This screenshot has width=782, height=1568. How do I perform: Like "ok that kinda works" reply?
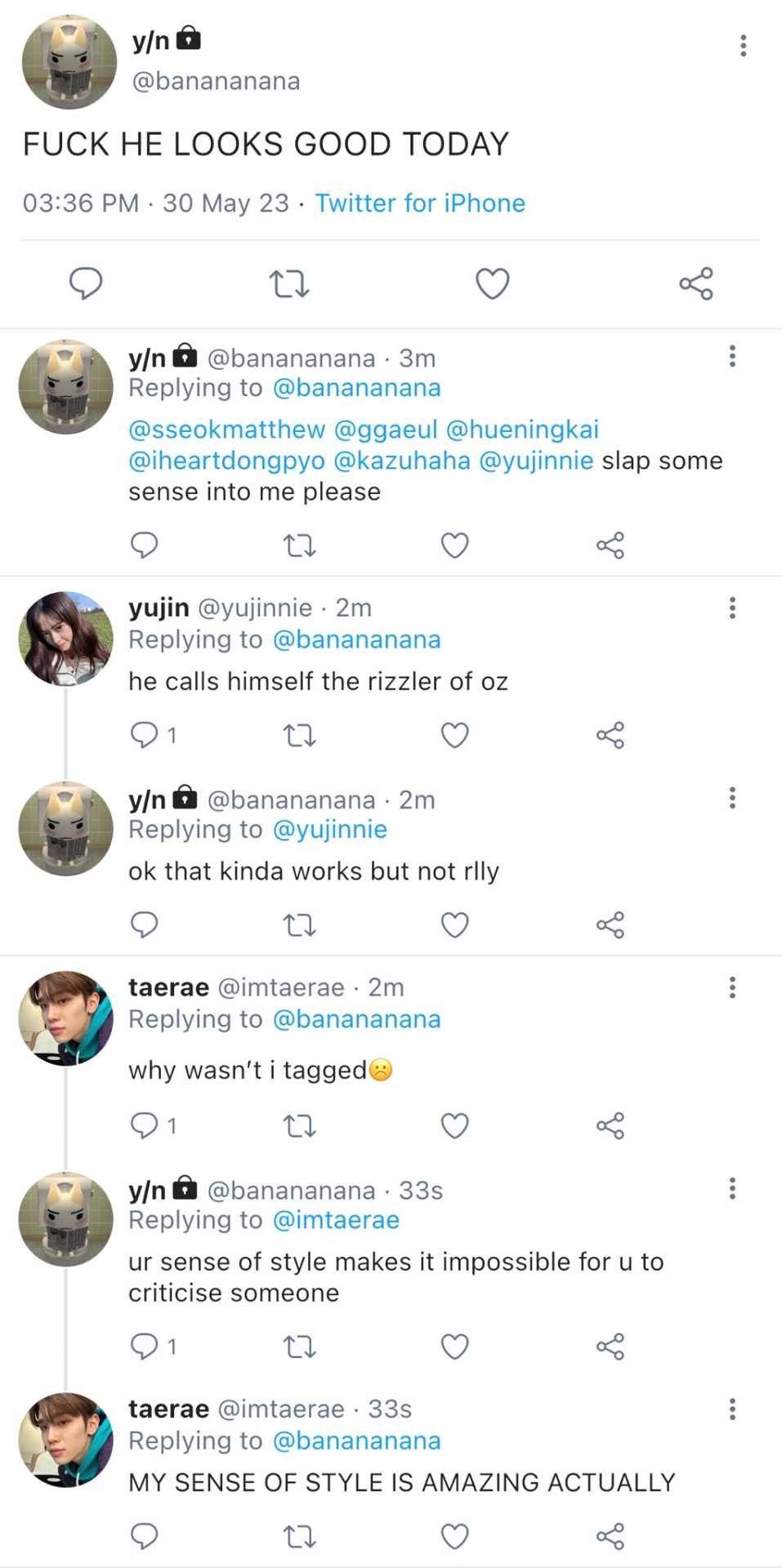coord(454,925)
